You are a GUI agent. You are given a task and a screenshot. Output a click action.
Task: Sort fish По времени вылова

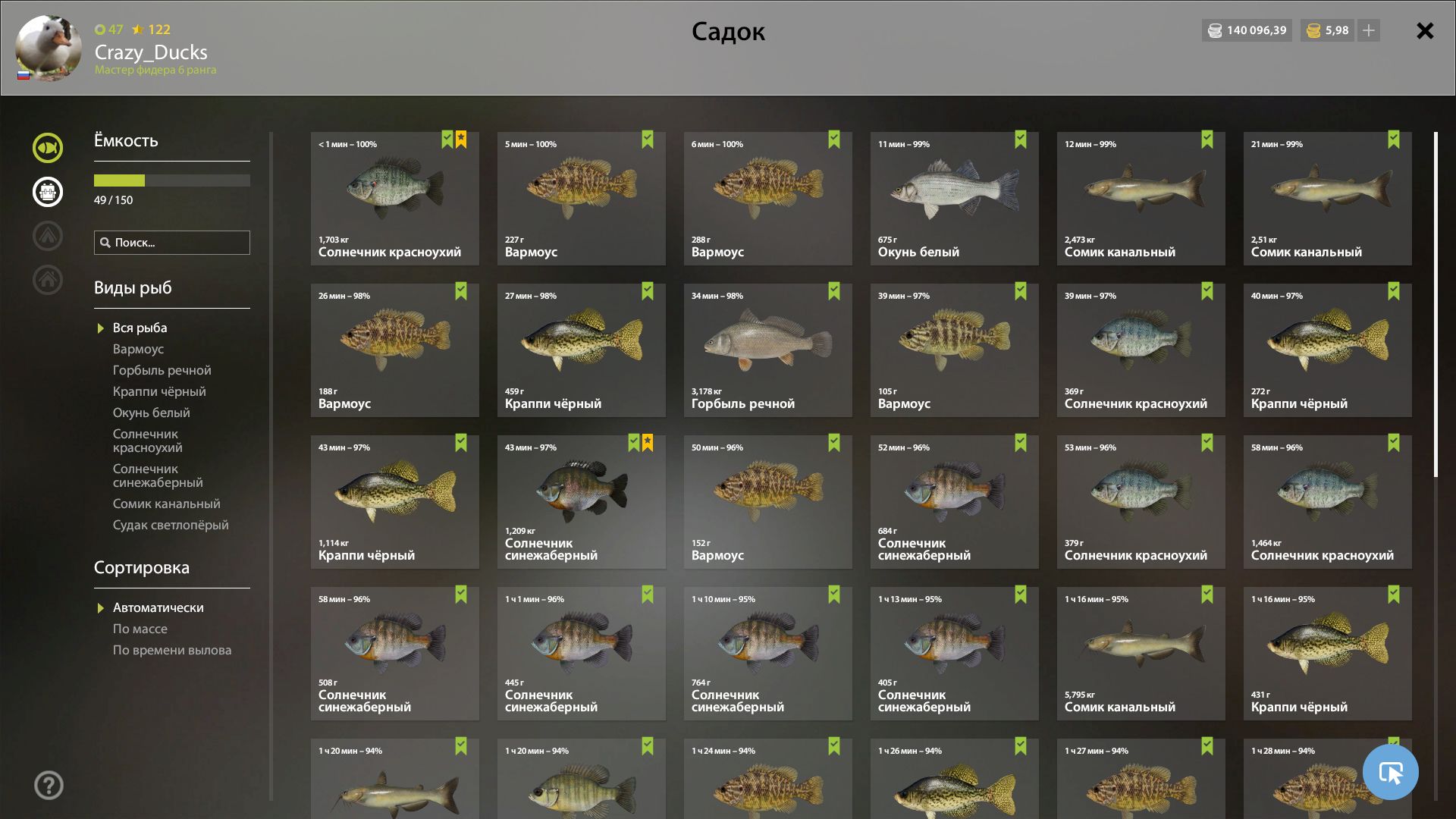172,650
